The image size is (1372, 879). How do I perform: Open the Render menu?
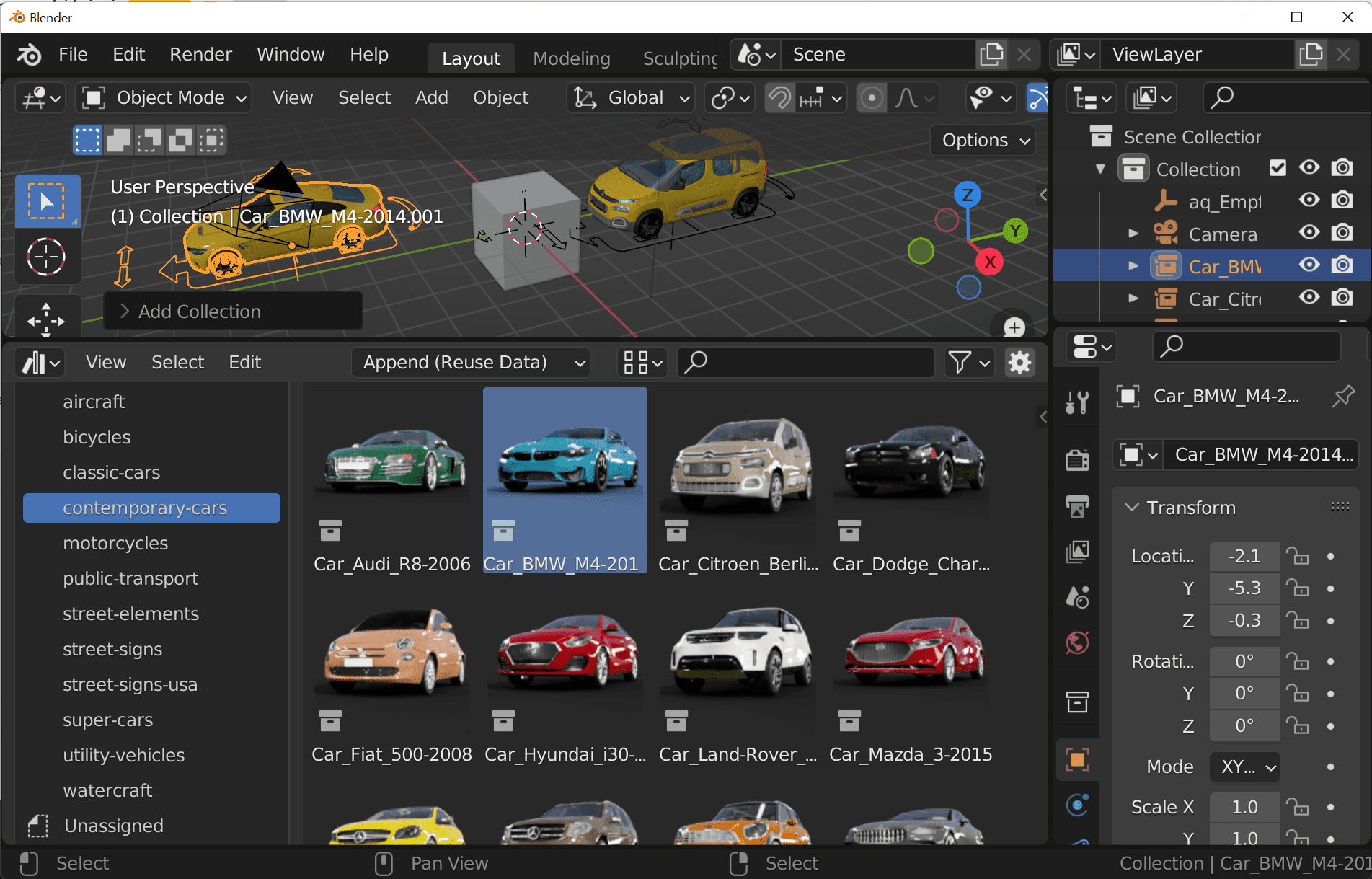200,53
